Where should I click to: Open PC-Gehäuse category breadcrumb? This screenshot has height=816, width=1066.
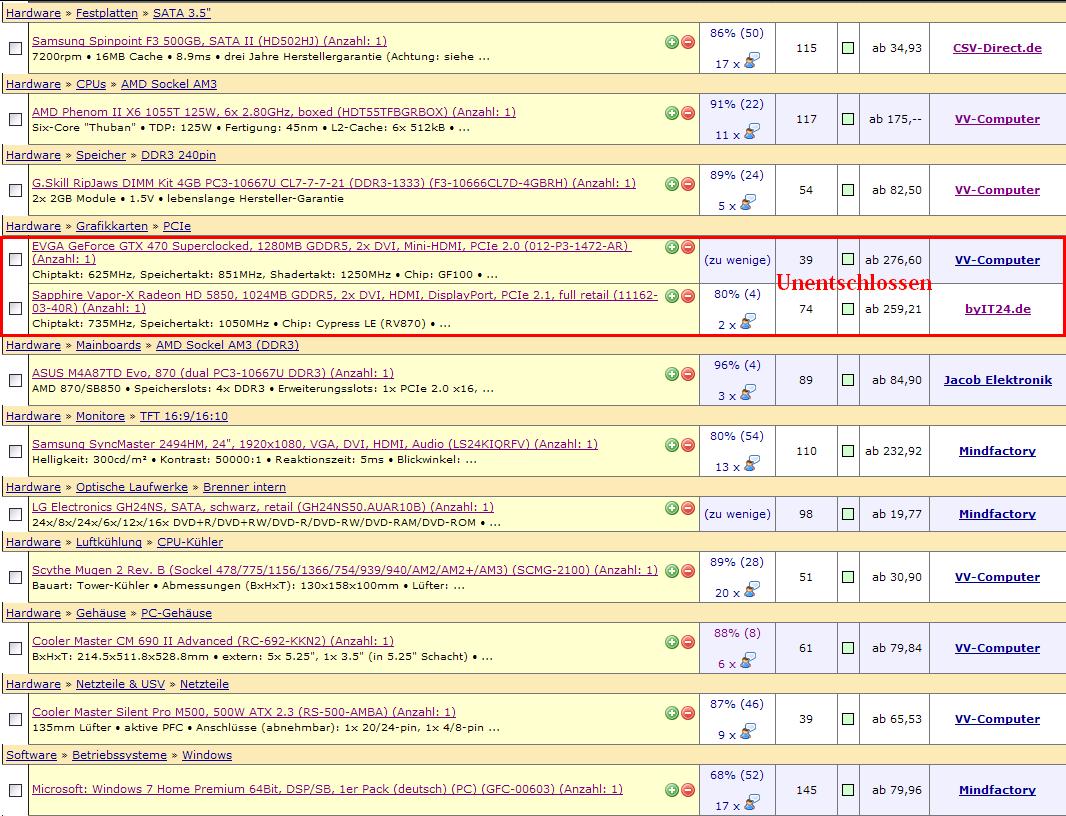[176, 613]
